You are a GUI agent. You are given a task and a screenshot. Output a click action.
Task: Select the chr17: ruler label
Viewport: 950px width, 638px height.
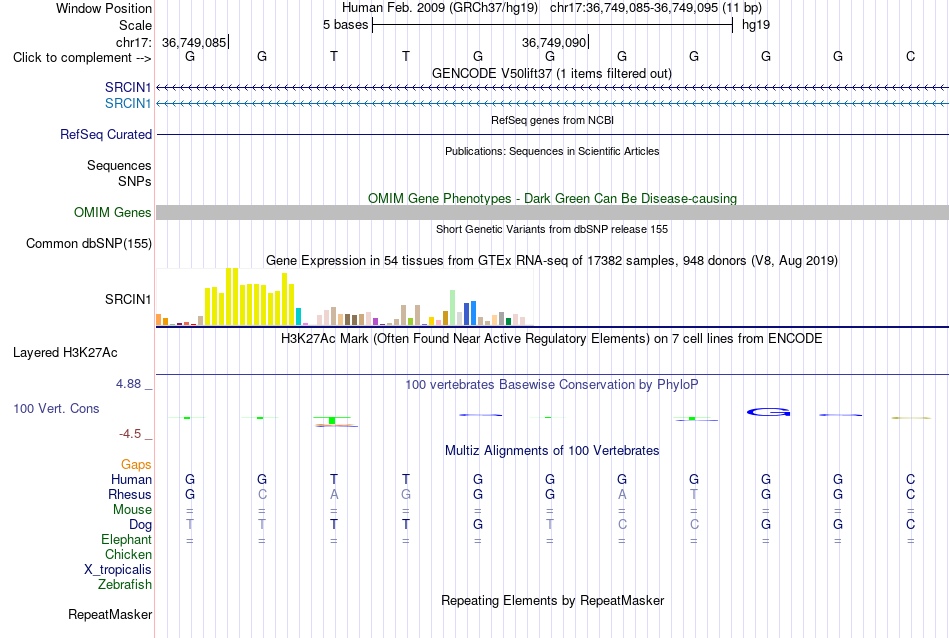pos(134,42)
